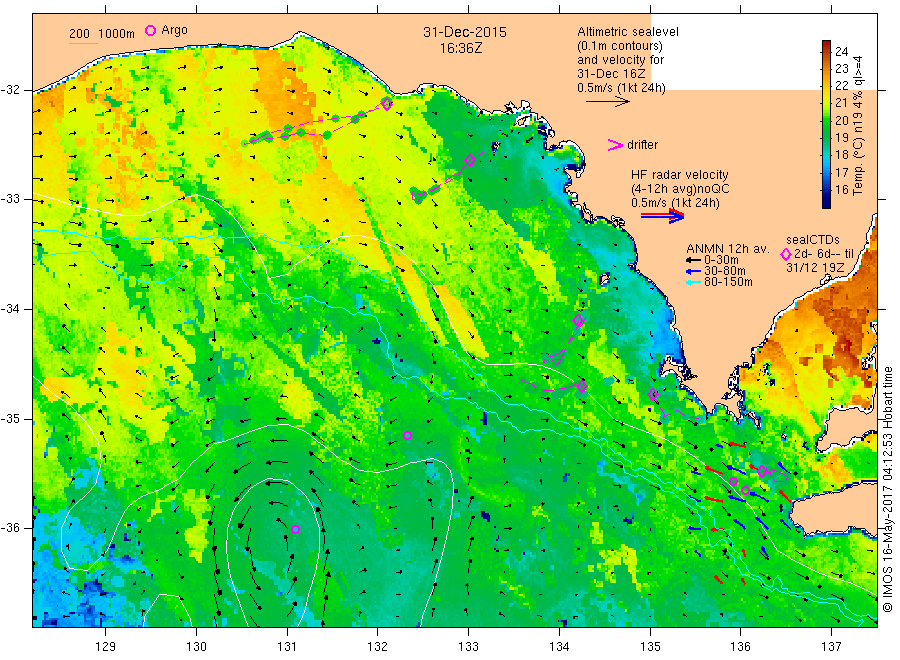Select the sealCTD diamond near 134.2E 34.7S
The height and width of the screenshot is (660, 900).
(x=582, y=386)
